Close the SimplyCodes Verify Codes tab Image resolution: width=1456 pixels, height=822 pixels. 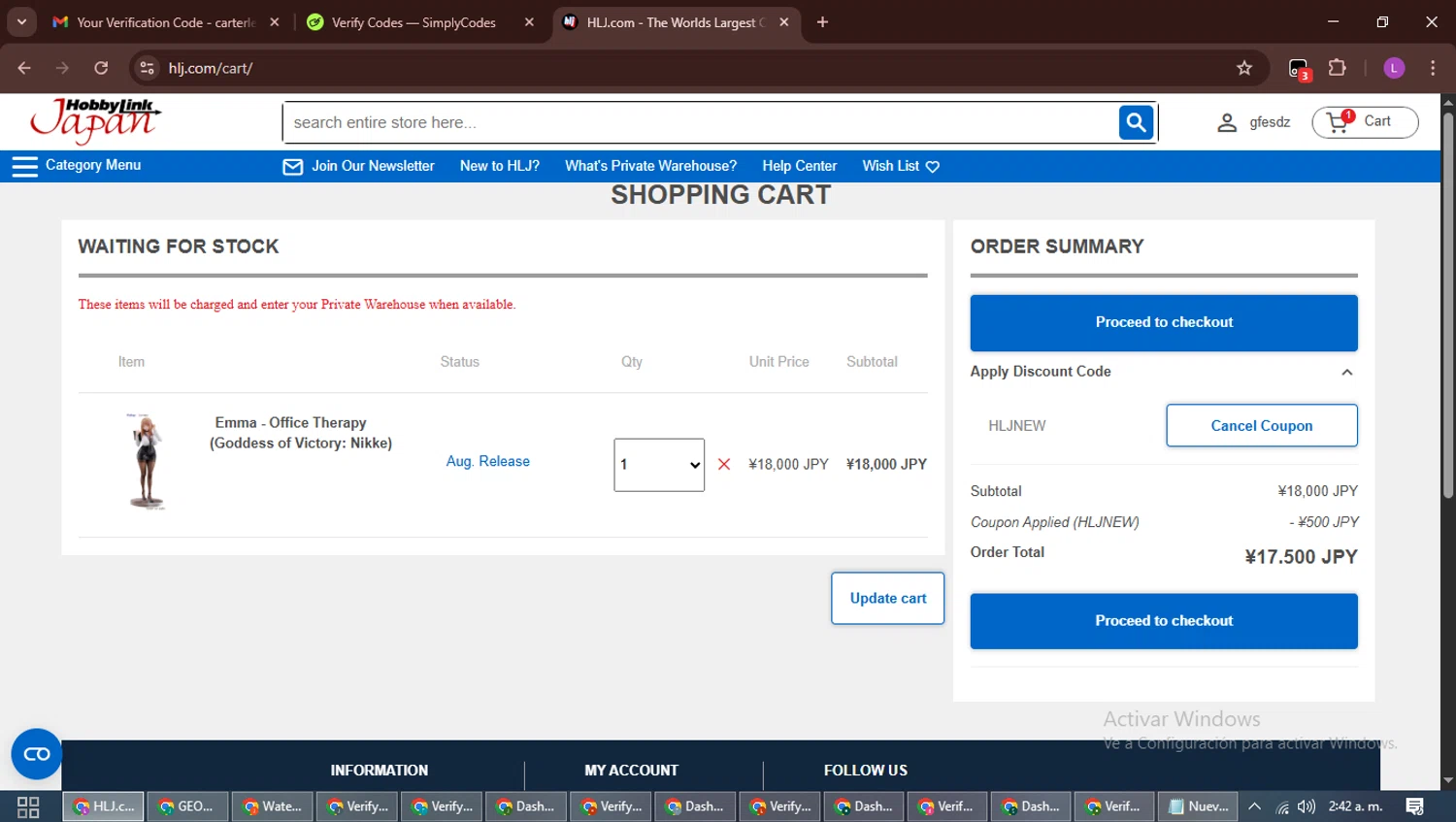pyautogui.click(x=529, y=22)
